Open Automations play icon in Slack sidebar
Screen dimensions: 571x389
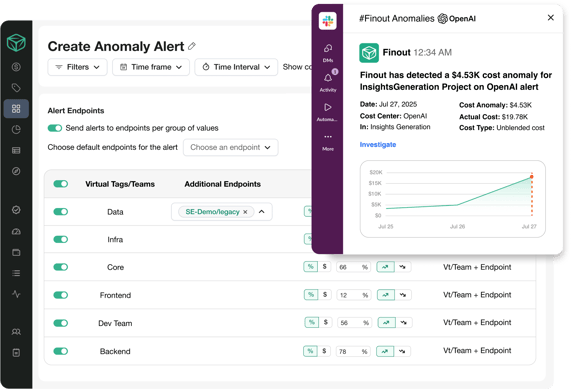point(328,112)
